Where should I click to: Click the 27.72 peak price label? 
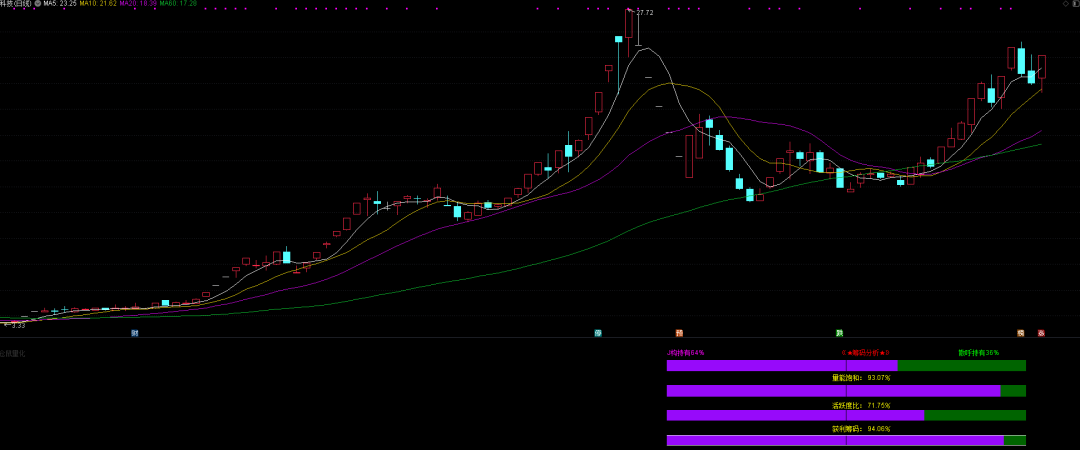pos(644,13)
